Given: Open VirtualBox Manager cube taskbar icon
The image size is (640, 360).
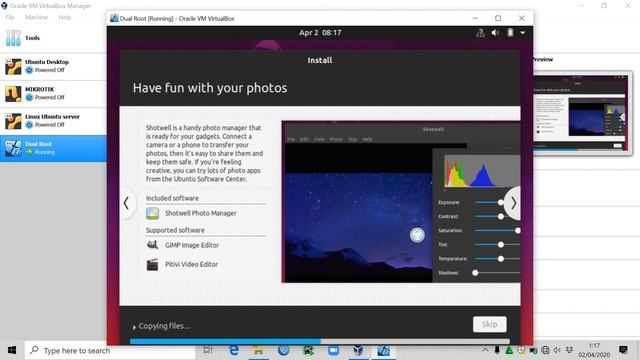Looking at the screenshot, I should point(358,350).
